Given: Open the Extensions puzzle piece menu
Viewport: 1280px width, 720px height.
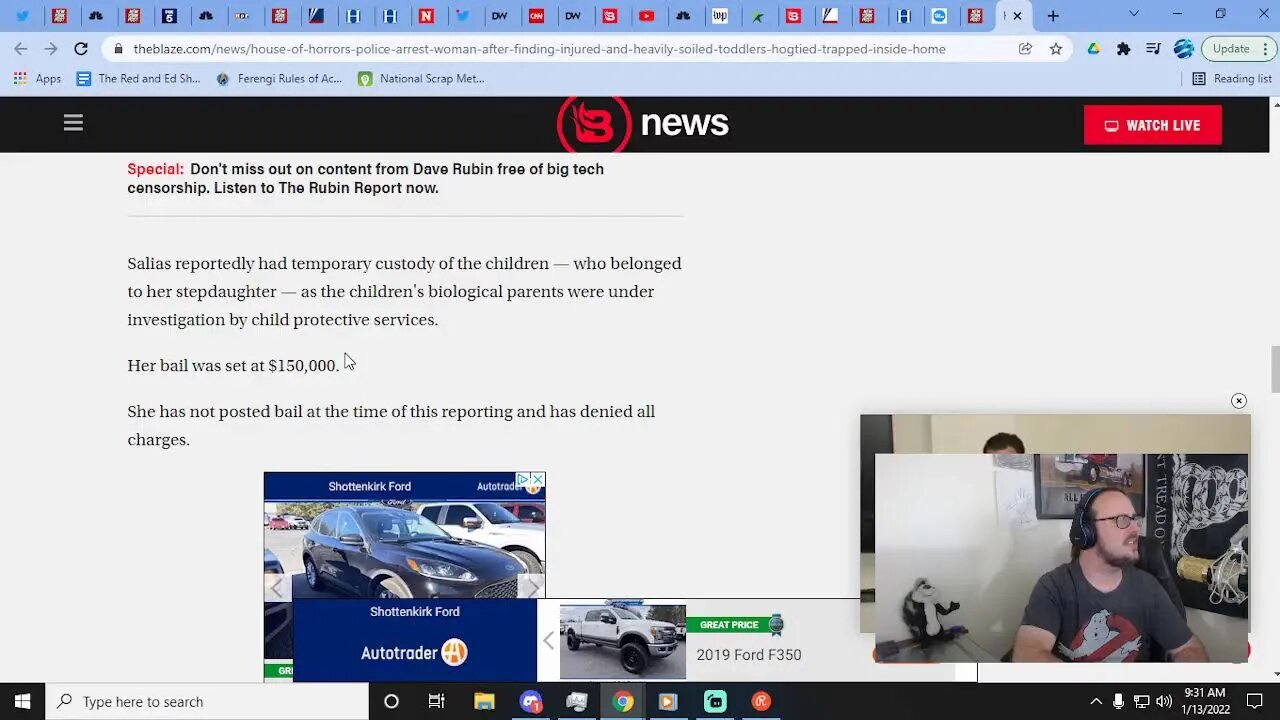Looking at the screenshot, I should pyautogui.click(x=1123, y=49).
